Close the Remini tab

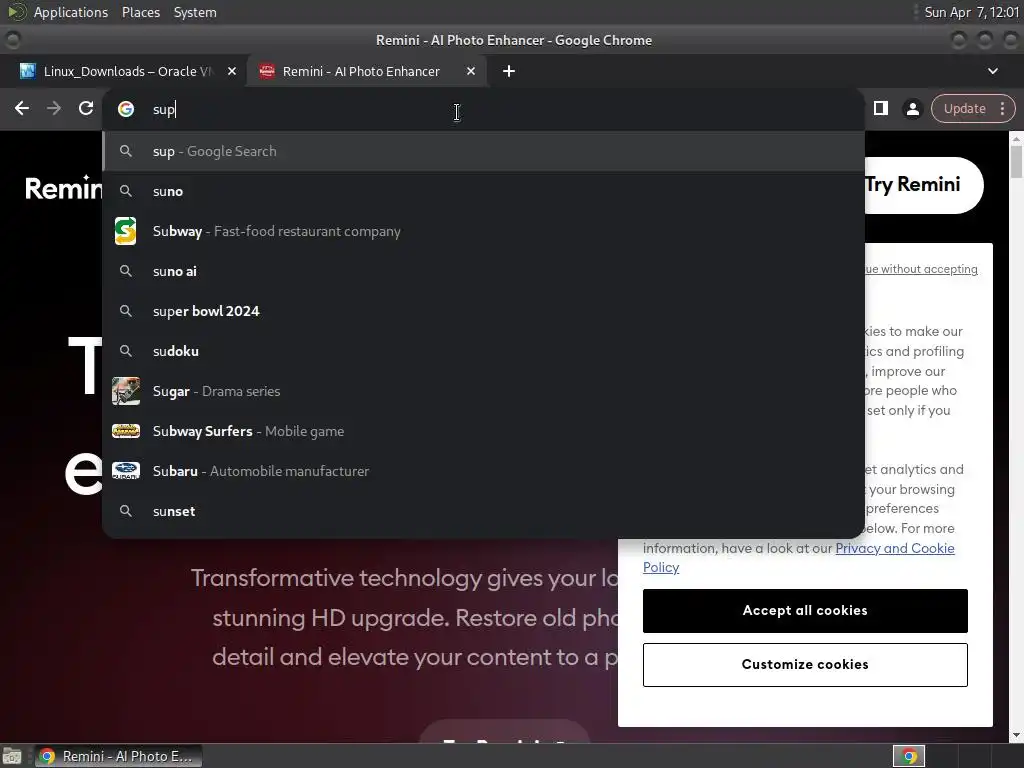pos(471,71)
